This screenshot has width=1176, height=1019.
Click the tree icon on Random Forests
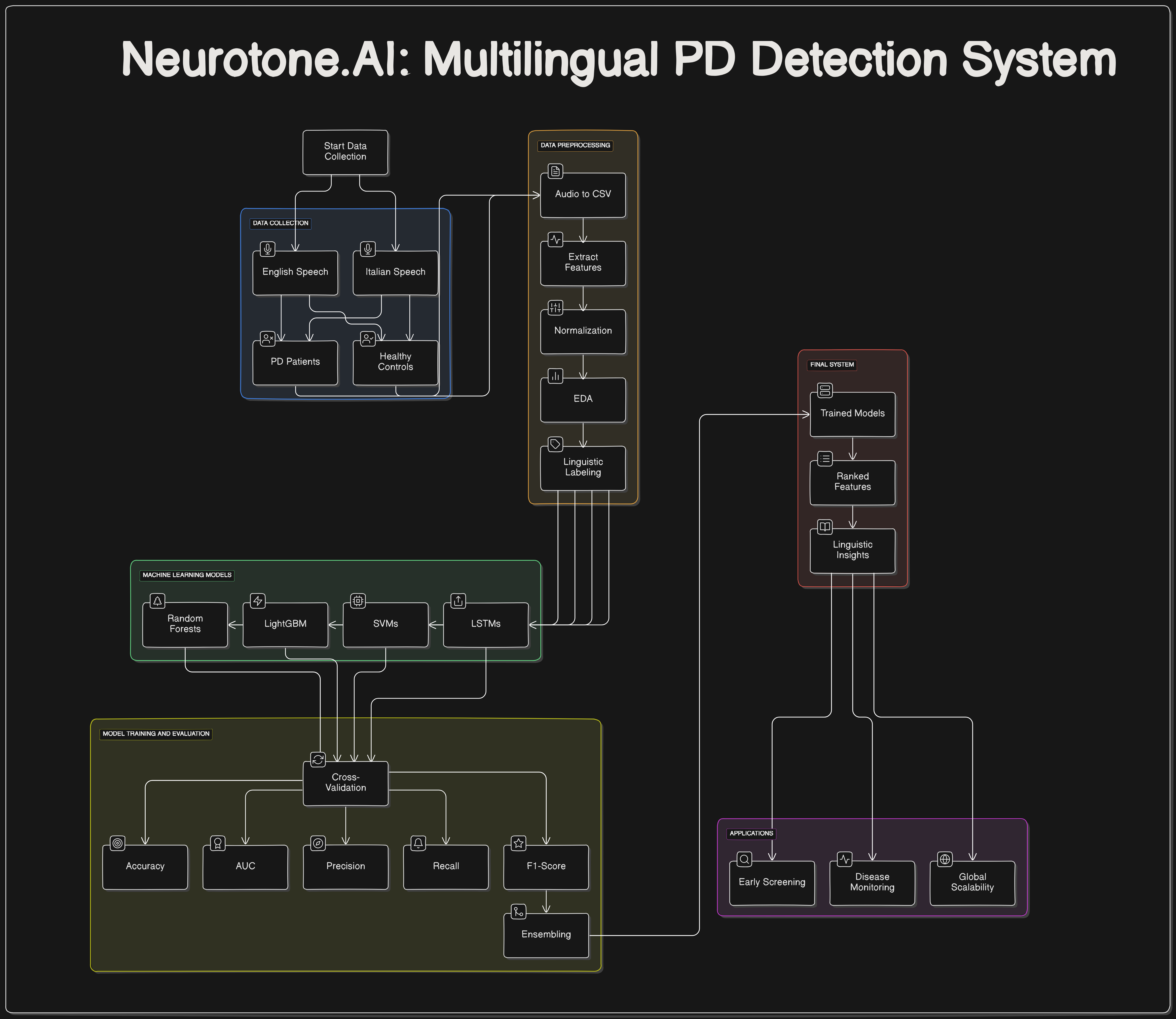tap(158, 601)
